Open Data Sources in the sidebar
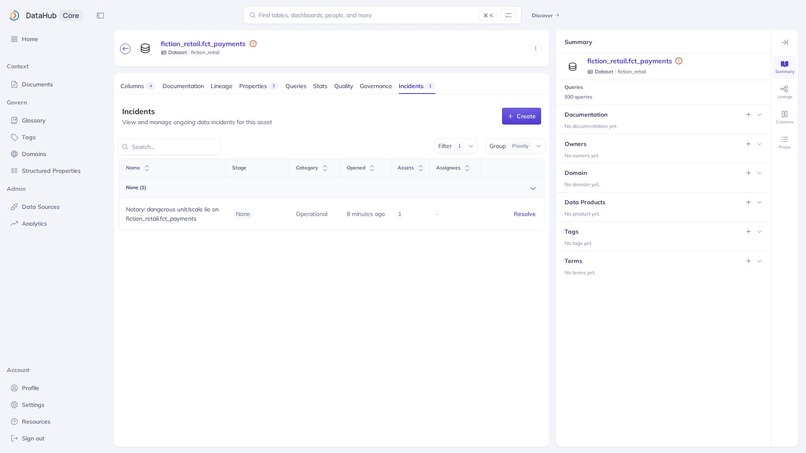806x453 pixels. tap(35, 207)
